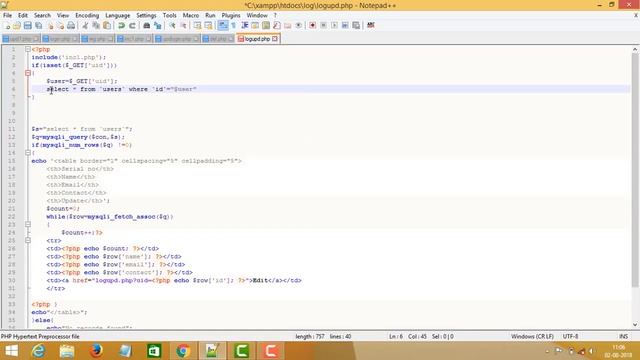Viewport: 640px width, 360px height.
Task: Click the UTF-8 encoding status entry
Action: pyautogui.click(x=570, y=336)
